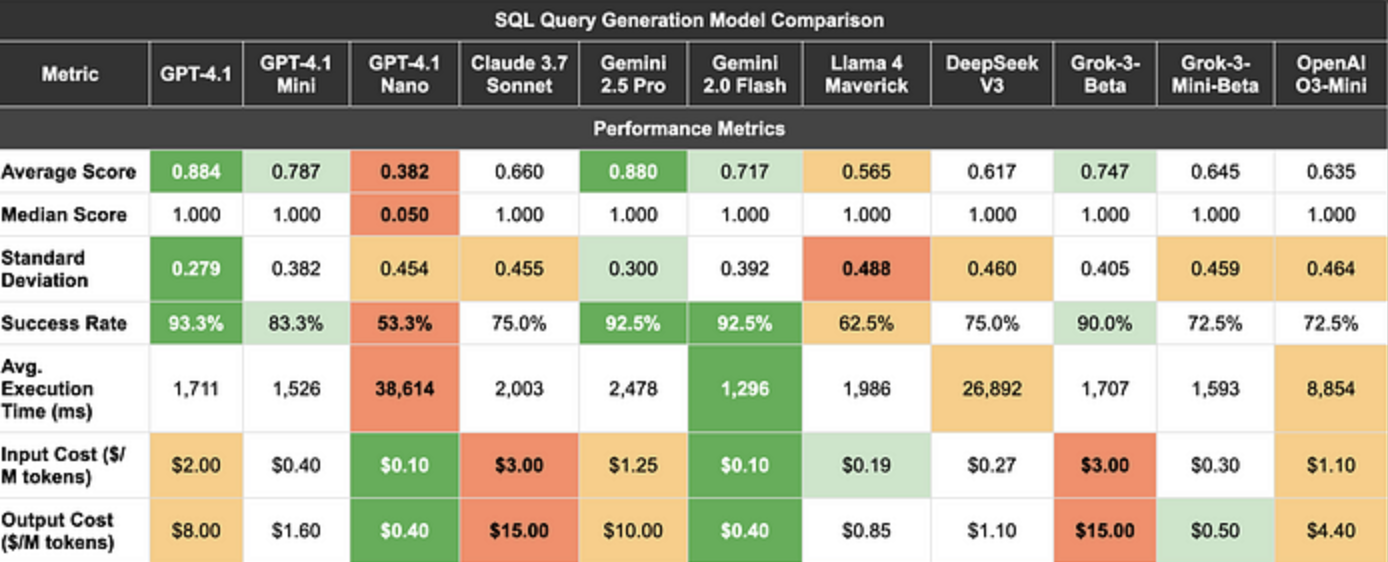Select the Gemini 2.0 Flash column header
The height and width of the screenshot is (562, 1388).
pos(745,74)
